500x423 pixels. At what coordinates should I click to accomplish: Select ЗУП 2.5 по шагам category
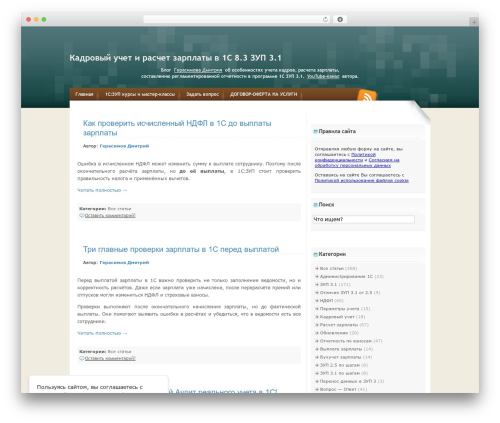click(340, 365)
